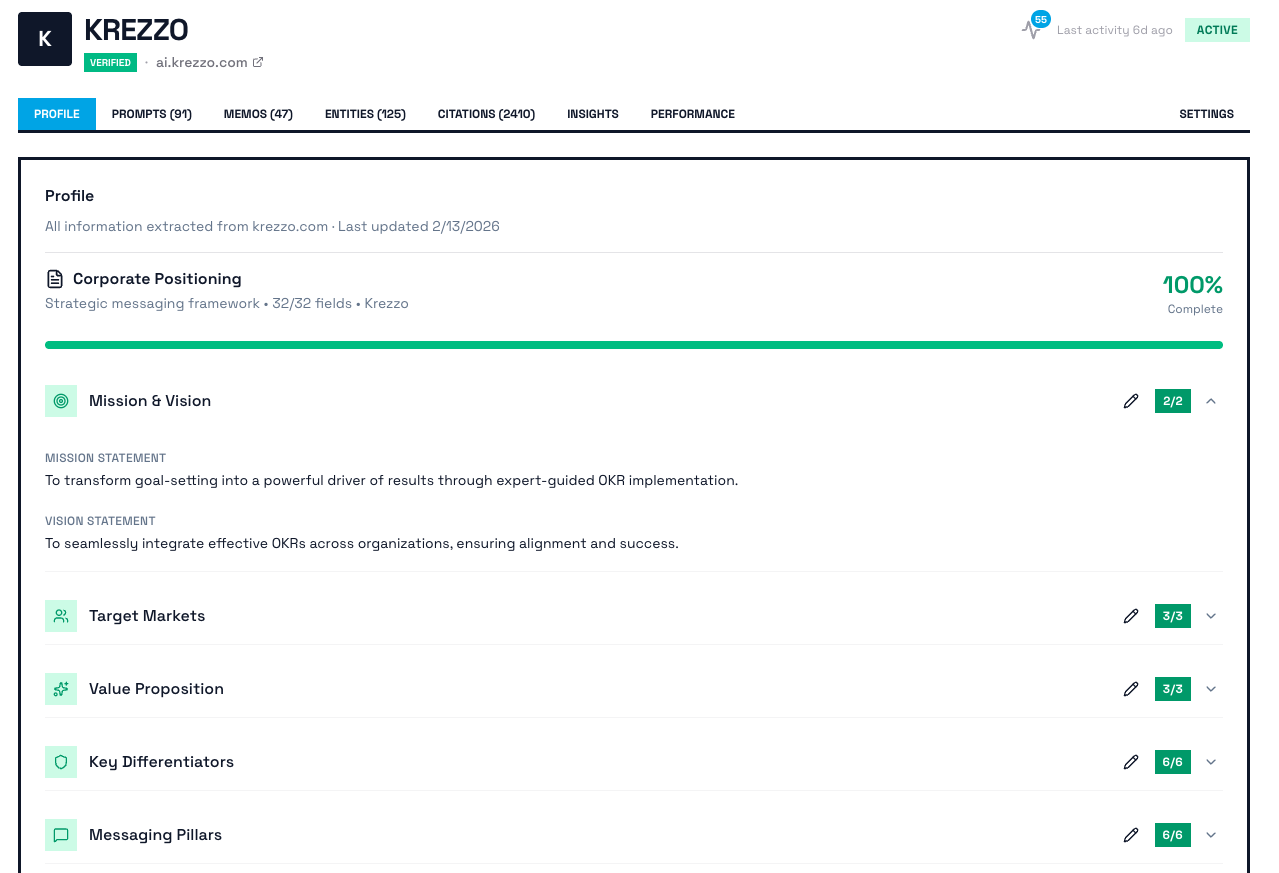Switch to the Citations tab

coord(486,114)
